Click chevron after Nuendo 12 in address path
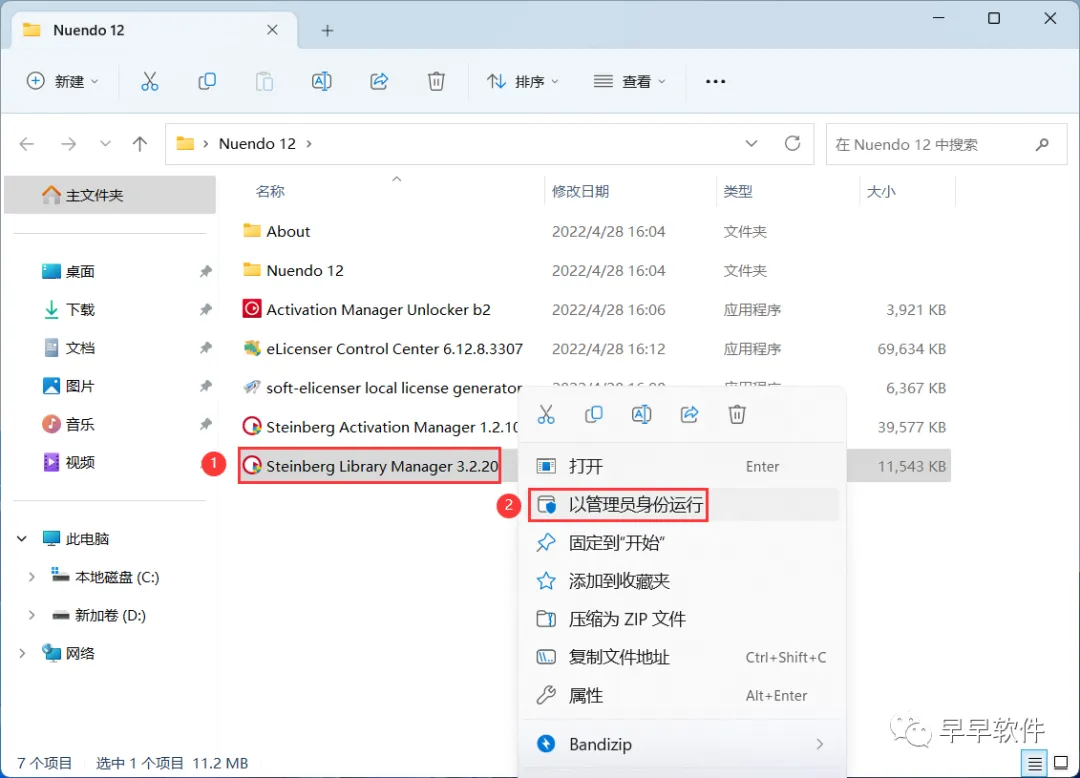This screenshot has width=1080, height=778. click(309, 144)
